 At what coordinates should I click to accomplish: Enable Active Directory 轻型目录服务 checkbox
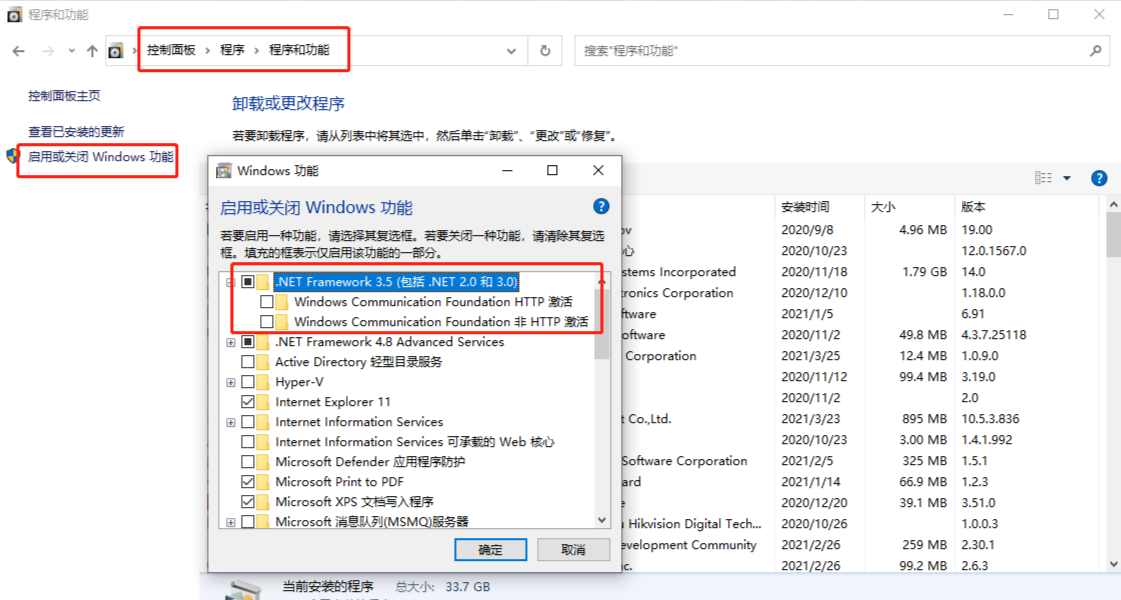pos(247,362)
